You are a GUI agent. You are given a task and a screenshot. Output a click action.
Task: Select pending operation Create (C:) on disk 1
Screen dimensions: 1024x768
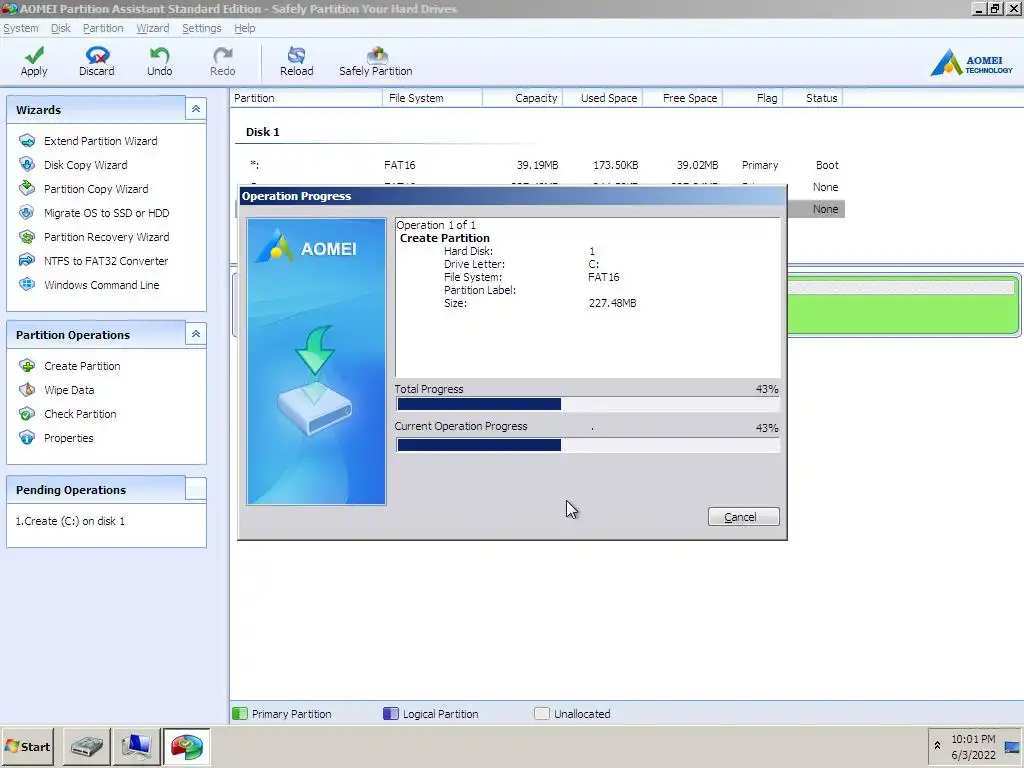[x=70, y=520]
